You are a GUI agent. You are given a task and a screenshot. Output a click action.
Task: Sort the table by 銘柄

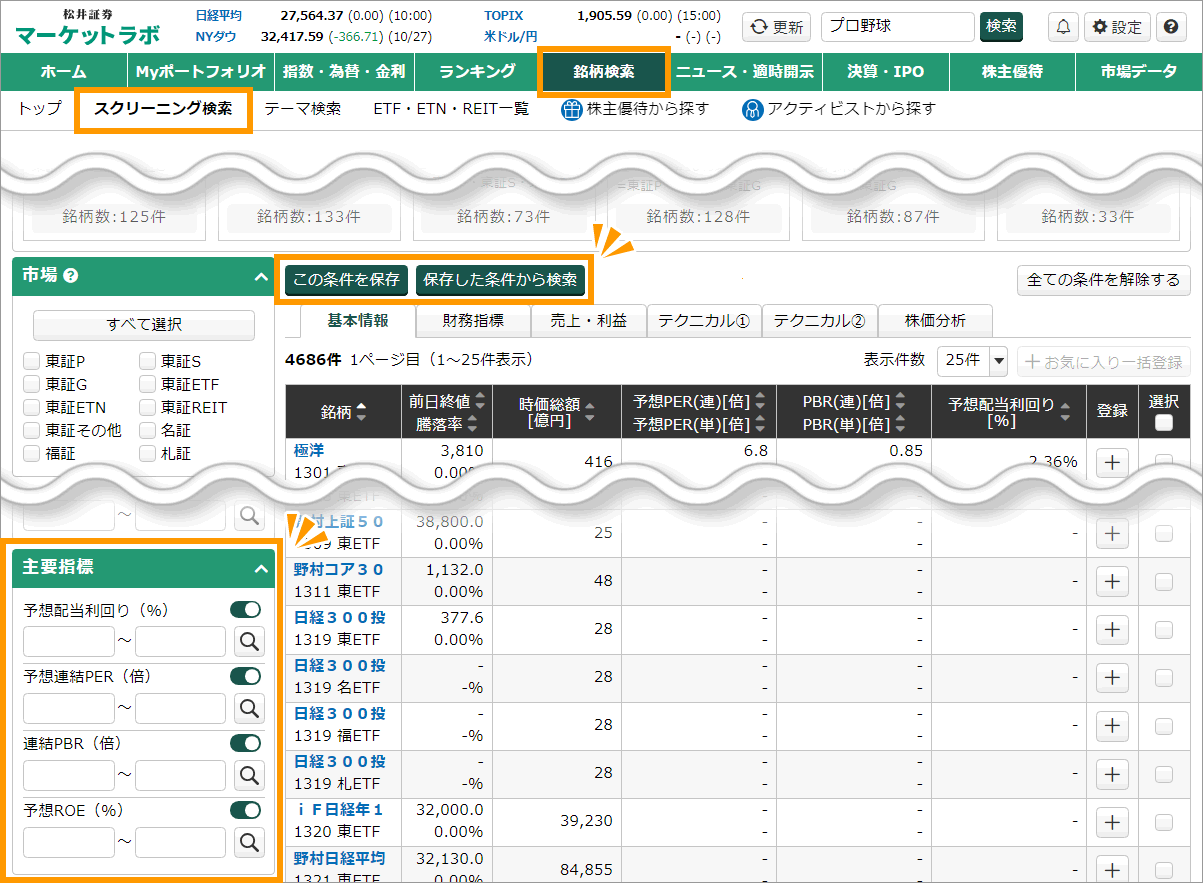click(361, 412)
